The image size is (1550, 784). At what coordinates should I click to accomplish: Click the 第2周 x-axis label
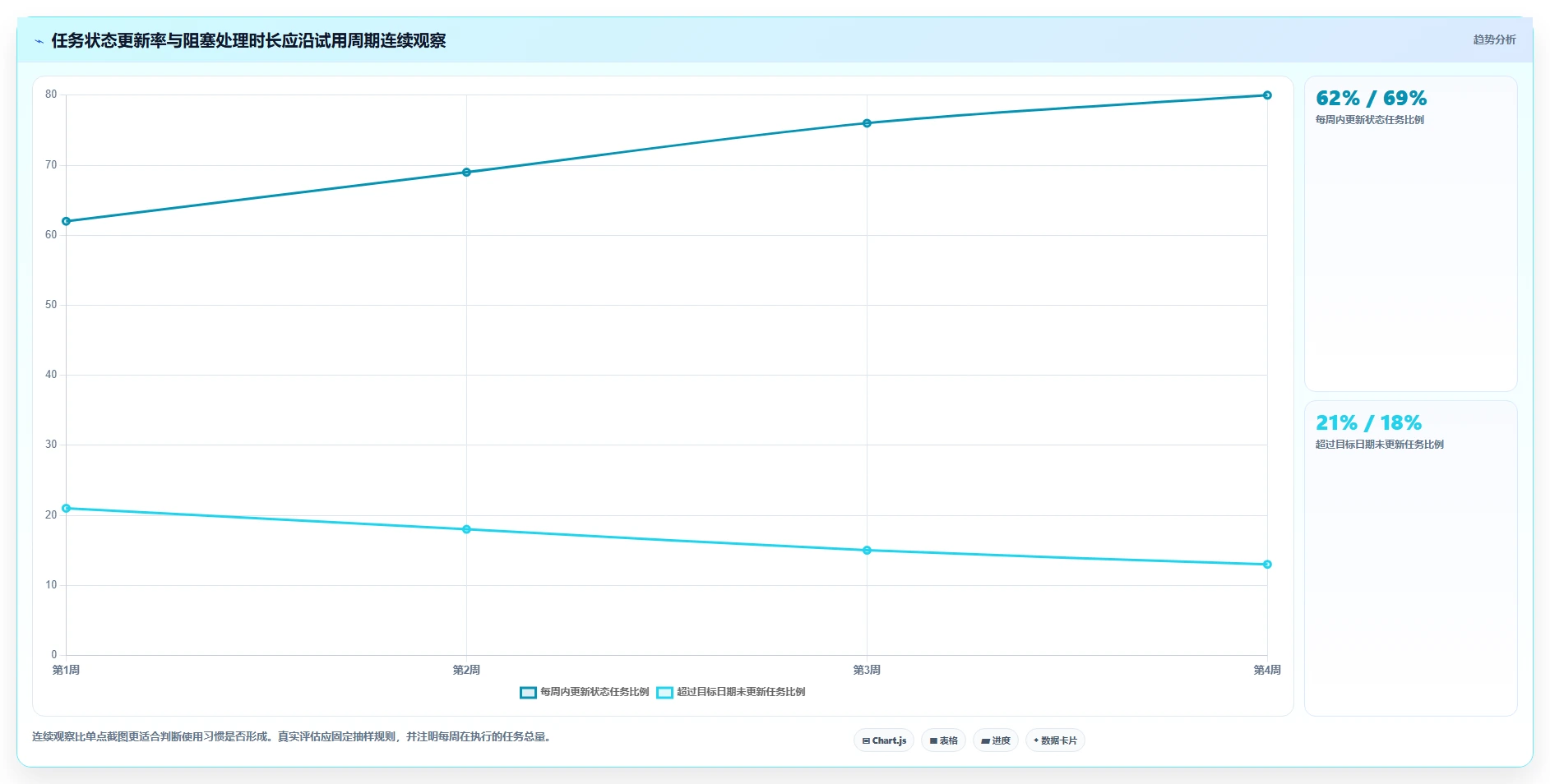(x=466, y=671)
